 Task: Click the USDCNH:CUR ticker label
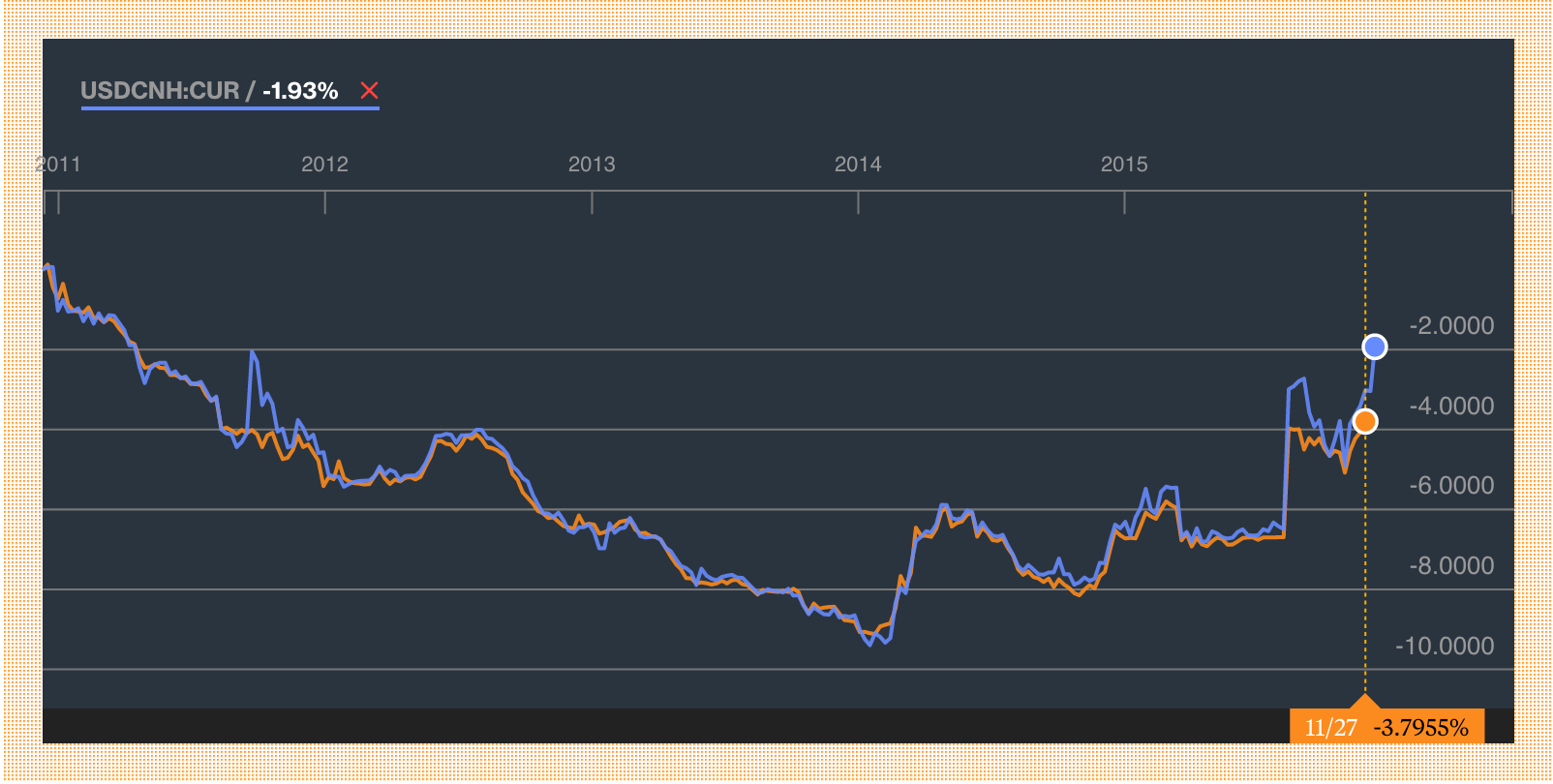click(160, 91)
